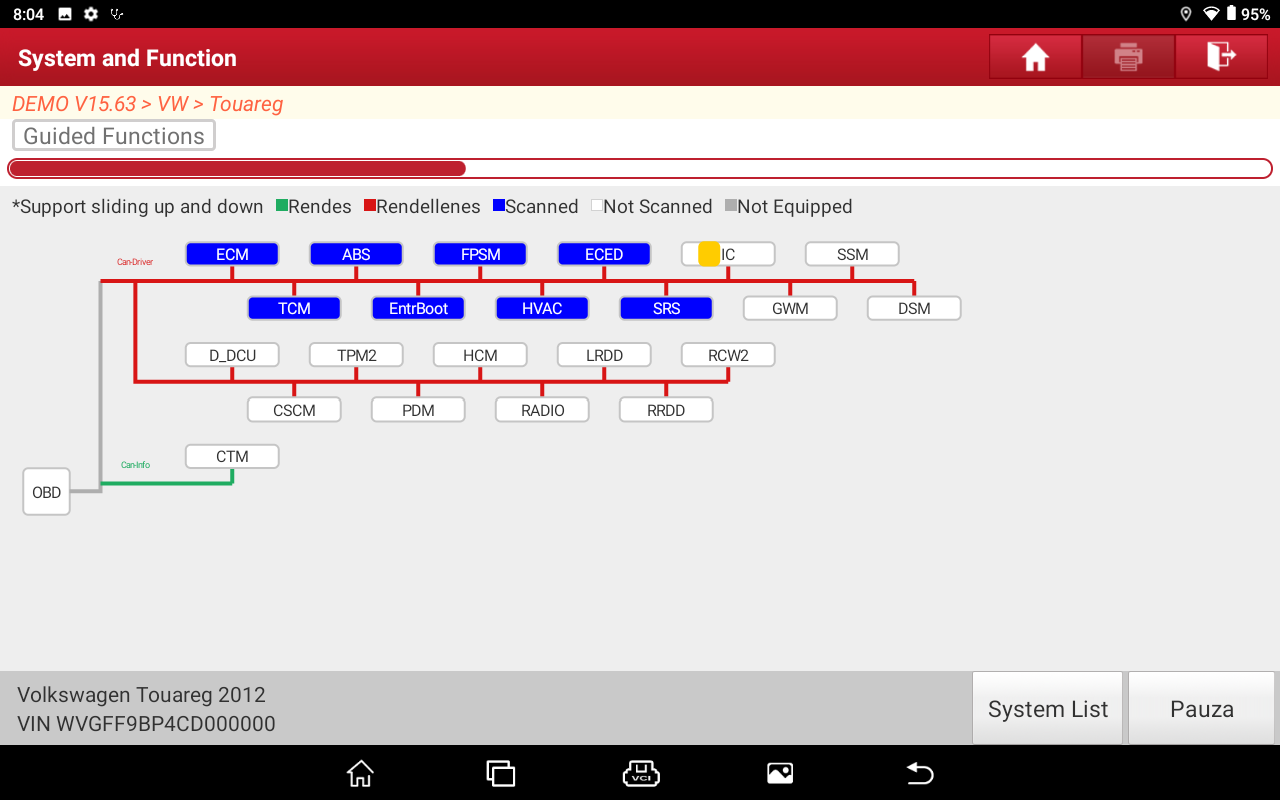Viewport: 1280px width, 800px height.
Task: Tap the blue Scanned legend swatch
Action: pyautogui.click(x=499, y=206)
